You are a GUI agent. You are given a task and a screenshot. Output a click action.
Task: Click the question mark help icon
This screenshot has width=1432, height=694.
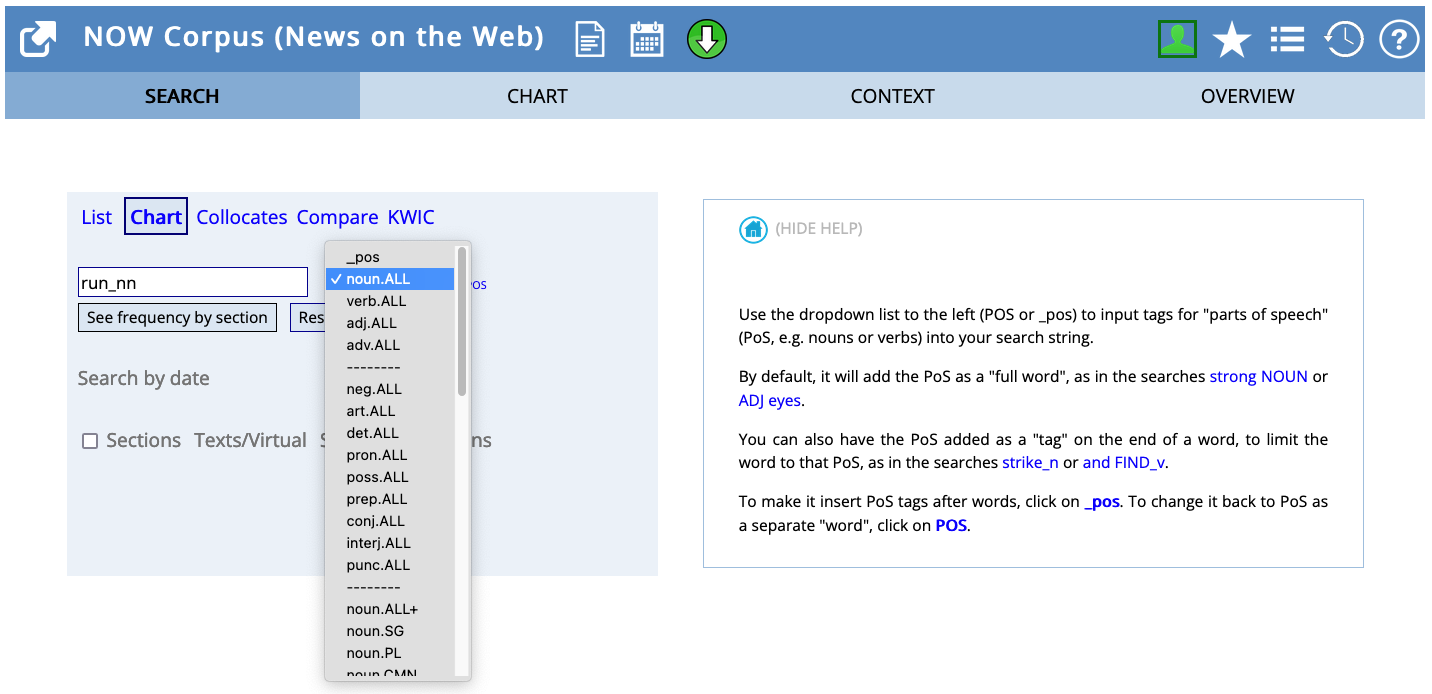click(1399, 40)
